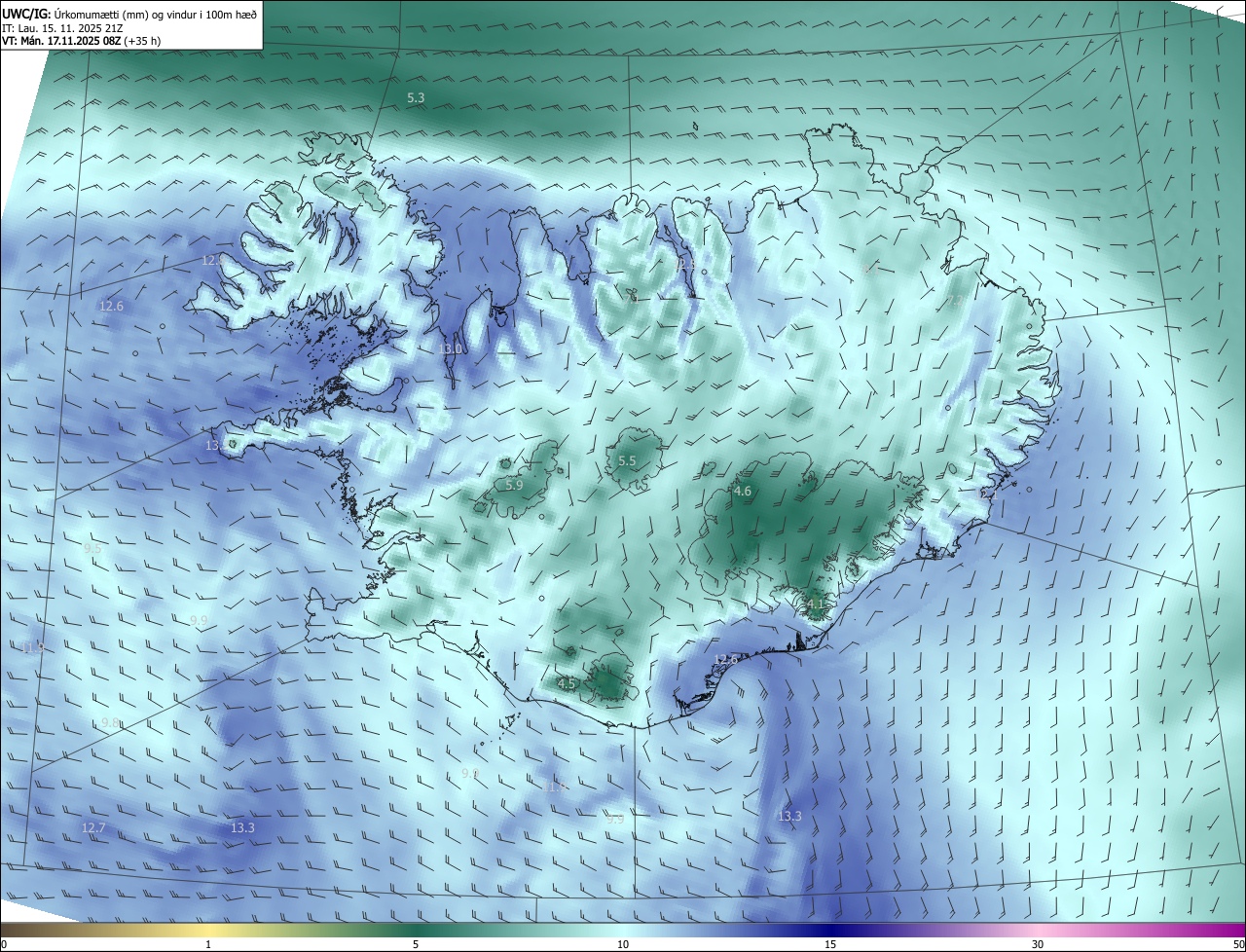Click the 12.6 value west of the Westfjords
The height and width of the screenshot is (952, 1246).
(x=111, y=307)
